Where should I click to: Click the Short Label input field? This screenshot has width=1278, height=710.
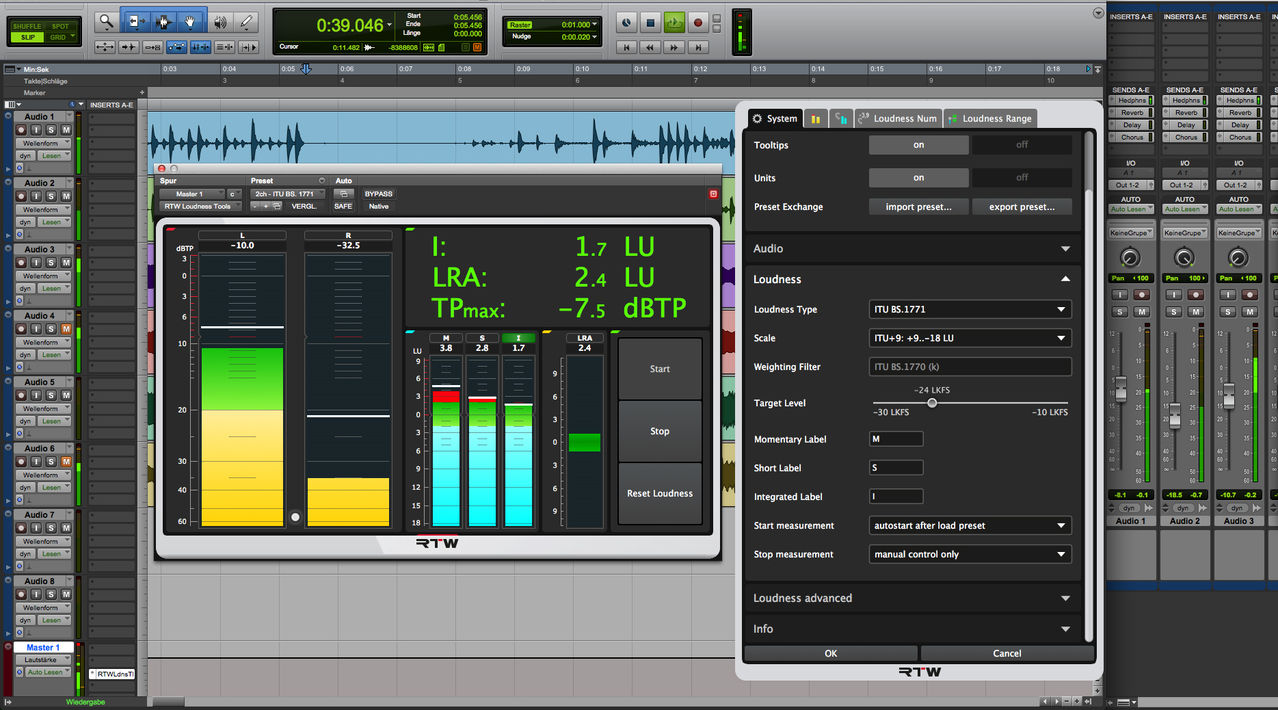pos(896,468)
